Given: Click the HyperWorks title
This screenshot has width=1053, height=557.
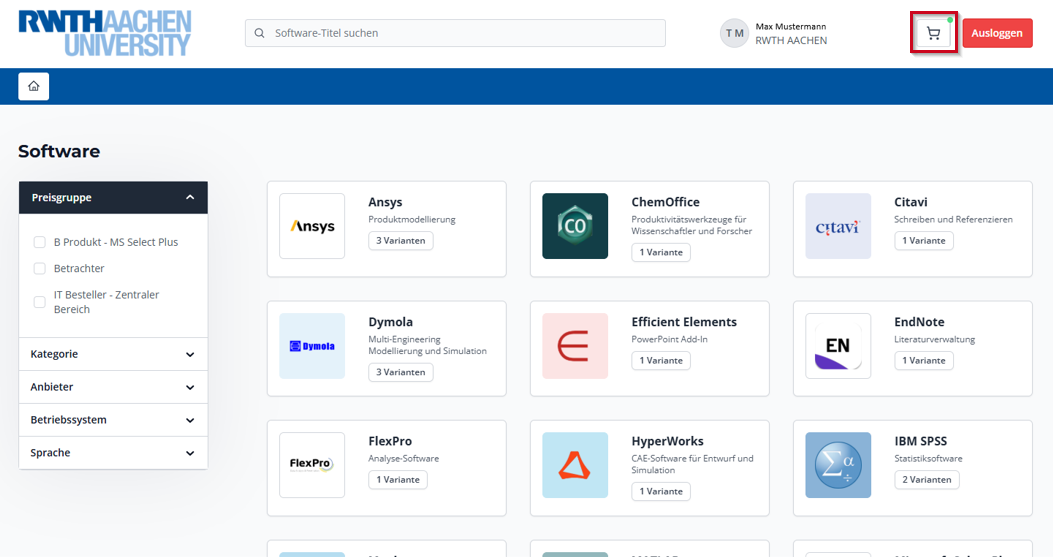Looking at the screenshot, I should coord(668,441).
